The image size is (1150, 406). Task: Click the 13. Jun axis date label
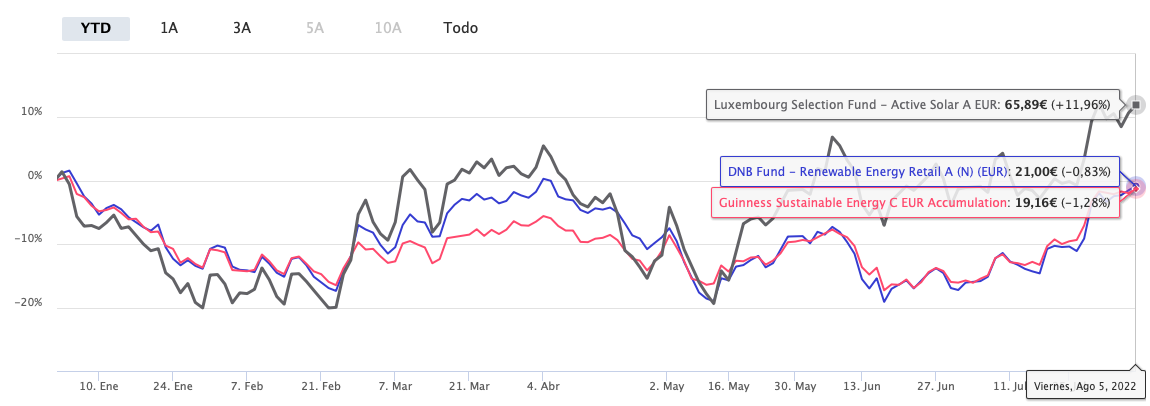coord(862,385)
